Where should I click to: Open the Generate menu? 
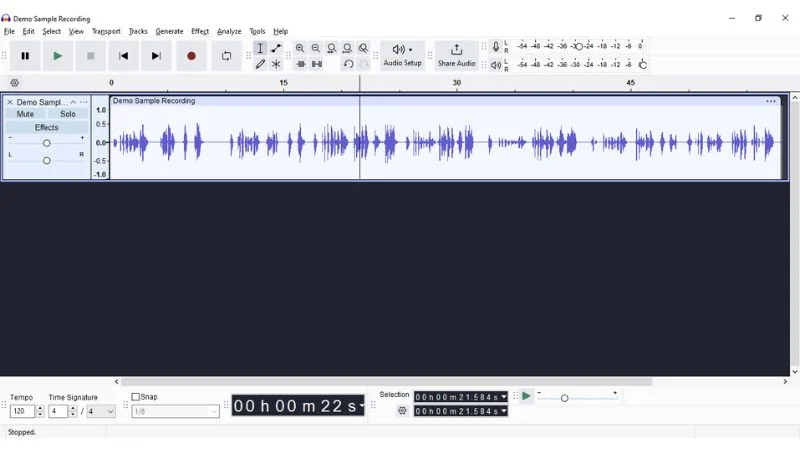[169, 31]
